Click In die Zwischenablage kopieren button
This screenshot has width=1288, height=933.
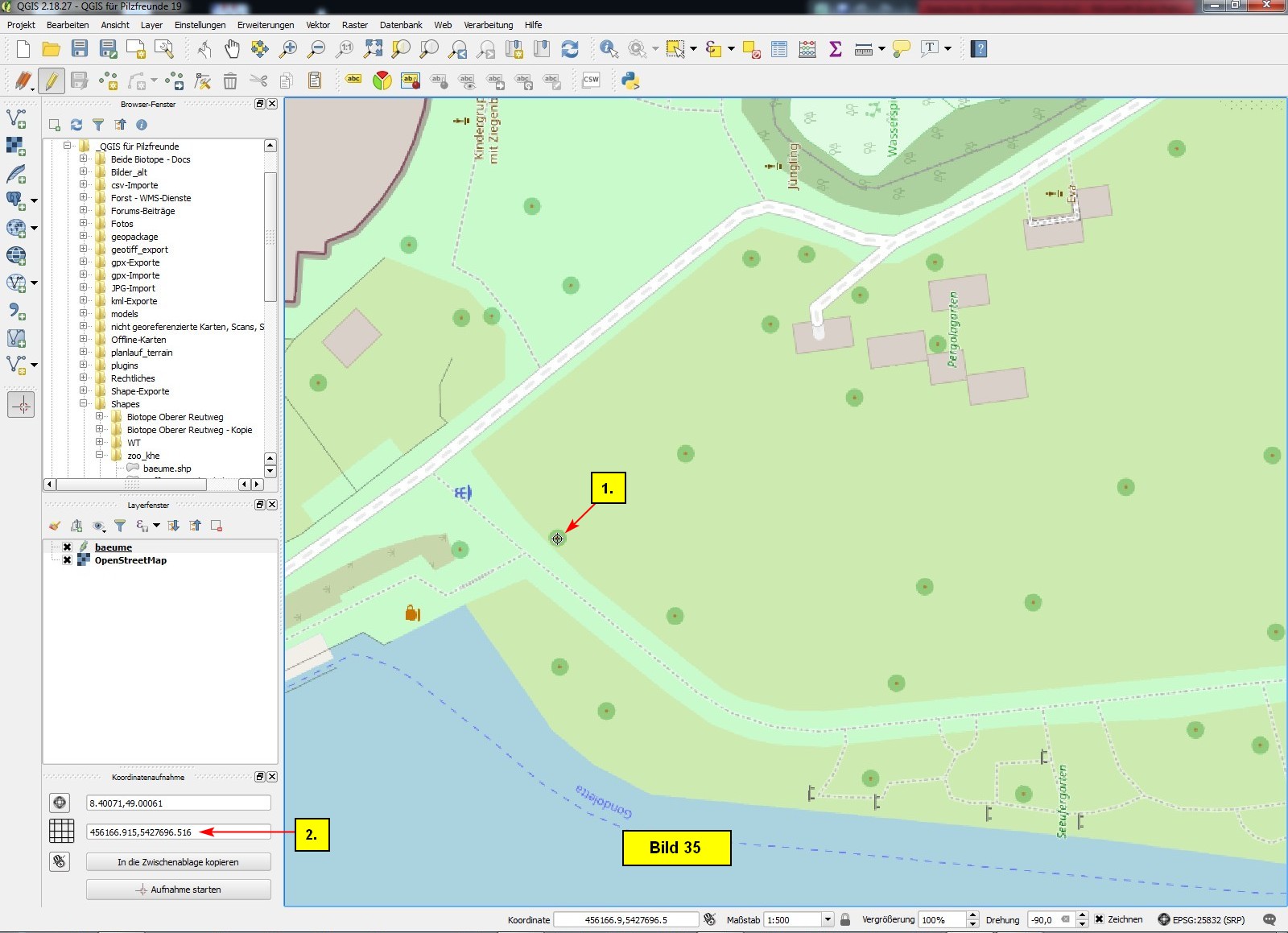click(x=178, y=862)
